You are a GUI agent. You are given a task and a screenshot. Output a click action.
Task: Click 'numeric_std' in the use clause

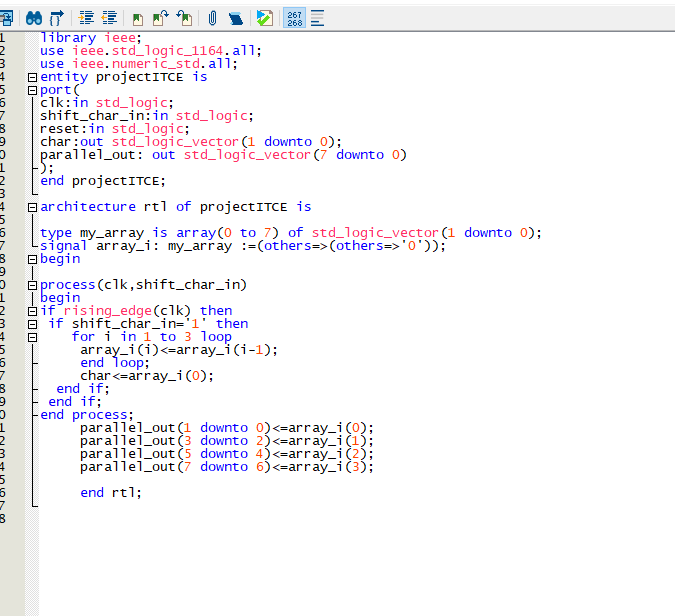pyautogui.click(x=156, y=64)
